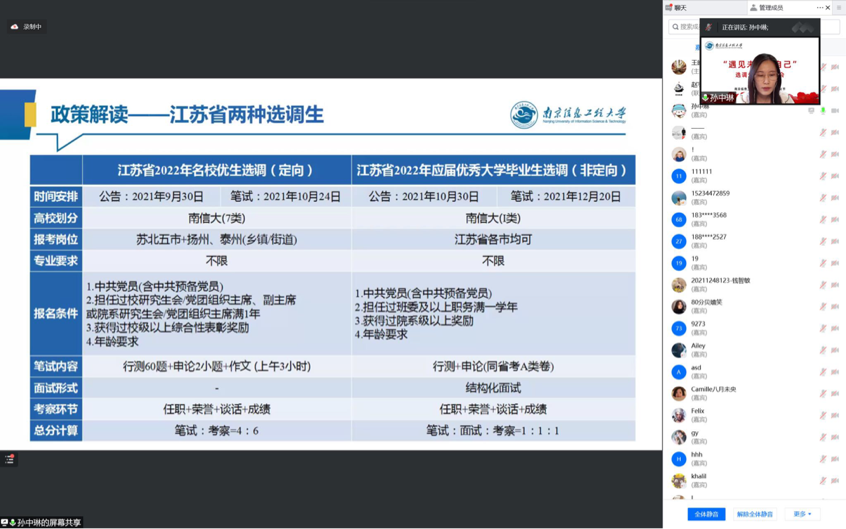Screen dimensions: 846x529
Task: Click avatar of member Camille/八月未央
Action: [x=679, y=393]
